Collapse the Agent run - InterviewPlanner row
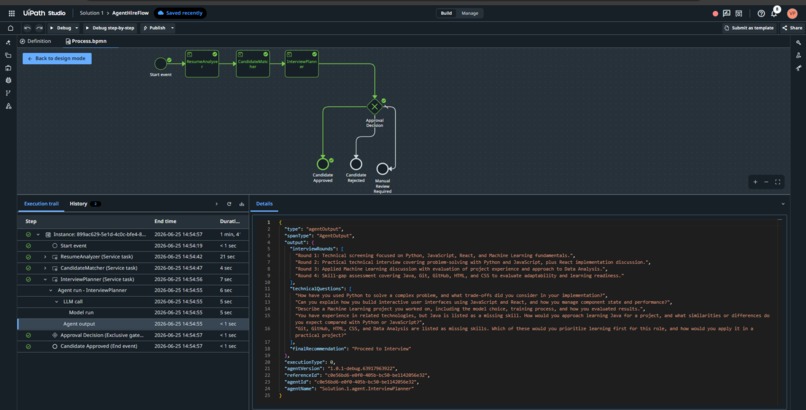The width and height of the screenshot is (806, 410). point(51,291)
